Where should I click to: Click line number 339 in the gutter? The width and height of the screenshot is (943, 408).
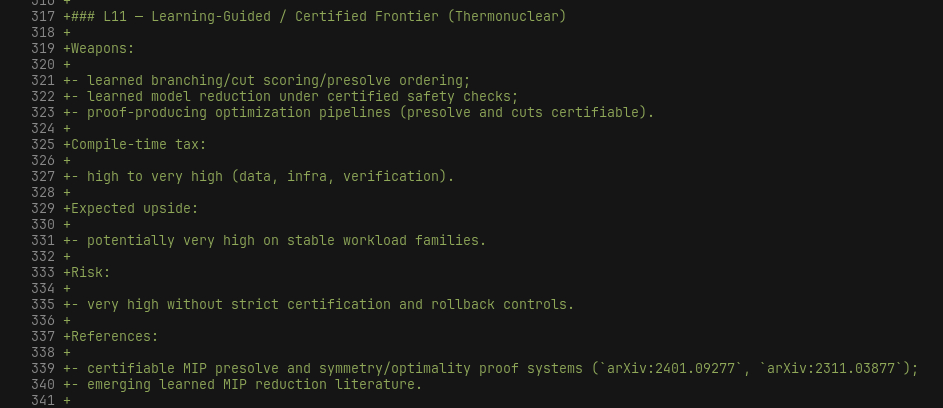pyautogui.click(x=43, y=369)
